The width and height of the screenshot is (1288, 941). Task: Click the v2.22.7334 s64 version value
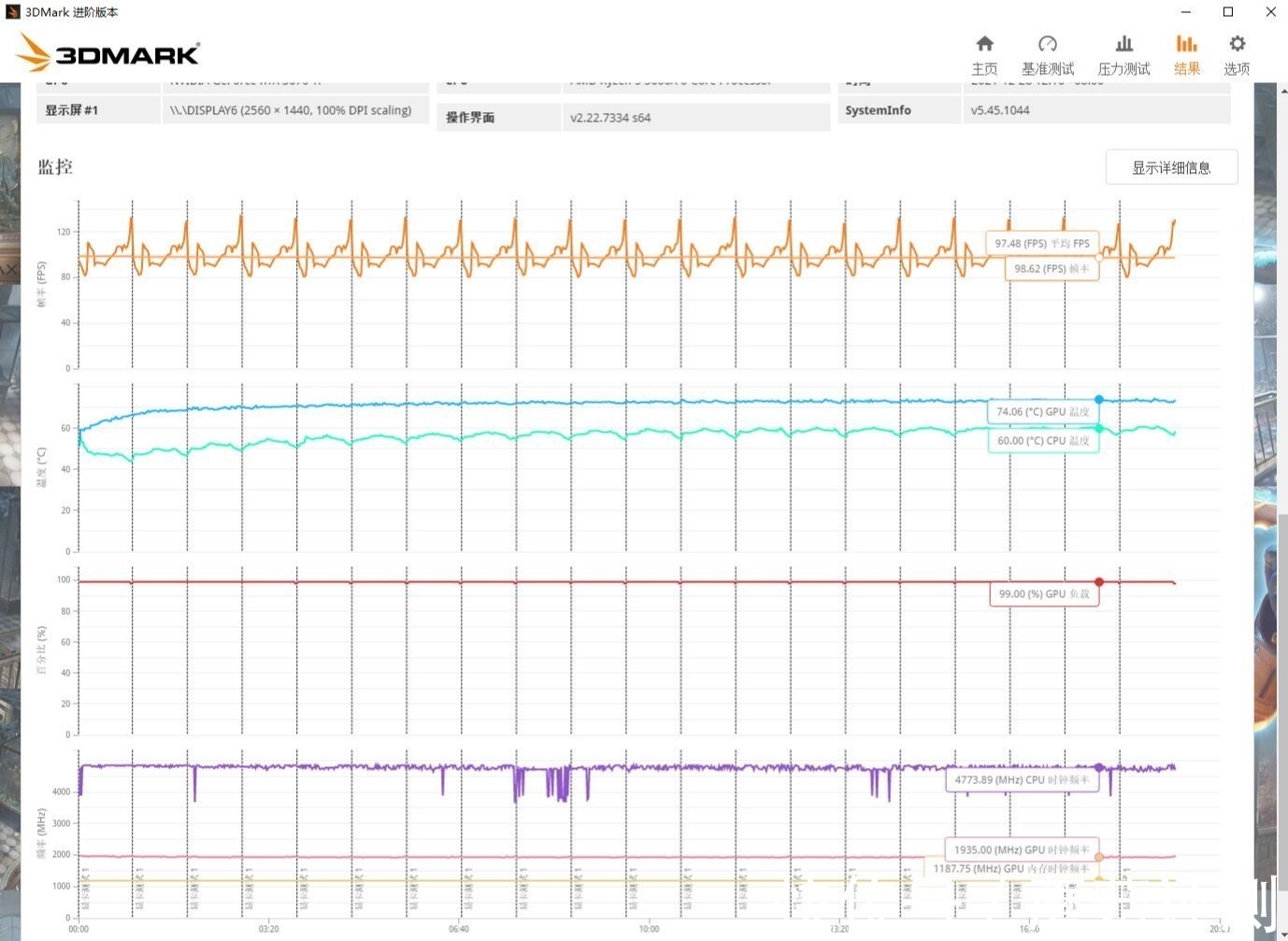click(x=696, y=118)
